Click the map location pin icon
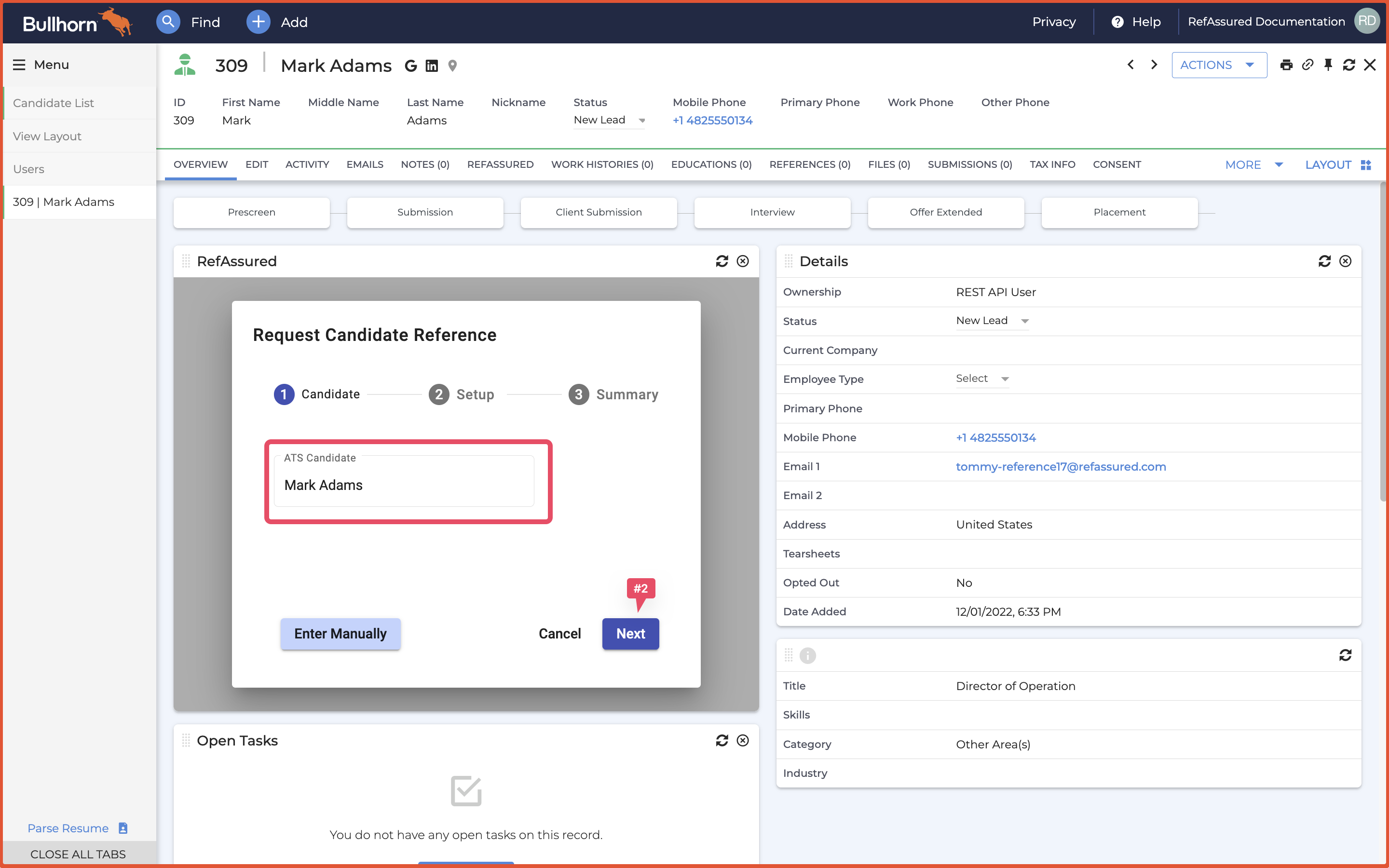 point(452,66)
